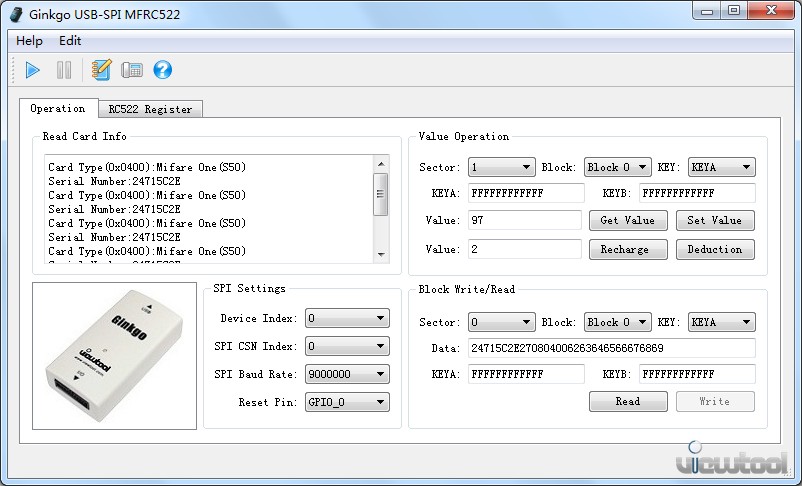Click the card info scrollbar down arrow
Viewport: 802px width, 486px height.
click(381, 254)
